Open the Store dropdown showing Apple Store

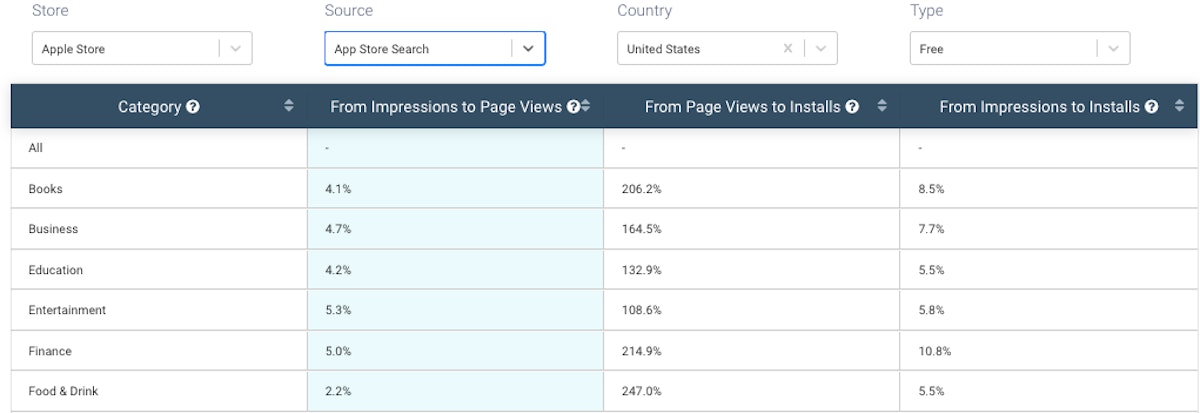[x=141, y=49]
